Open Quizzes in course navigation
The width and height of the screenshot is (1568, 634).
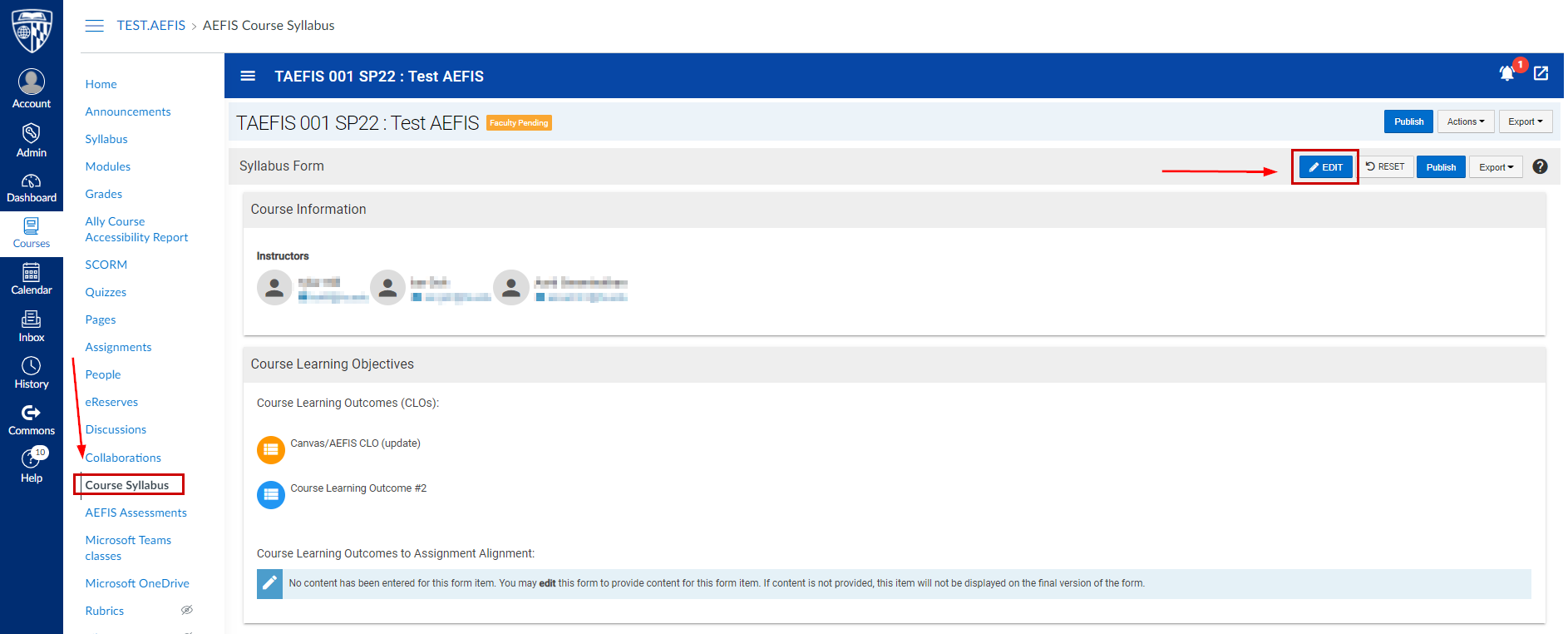[x=106, y=292]
